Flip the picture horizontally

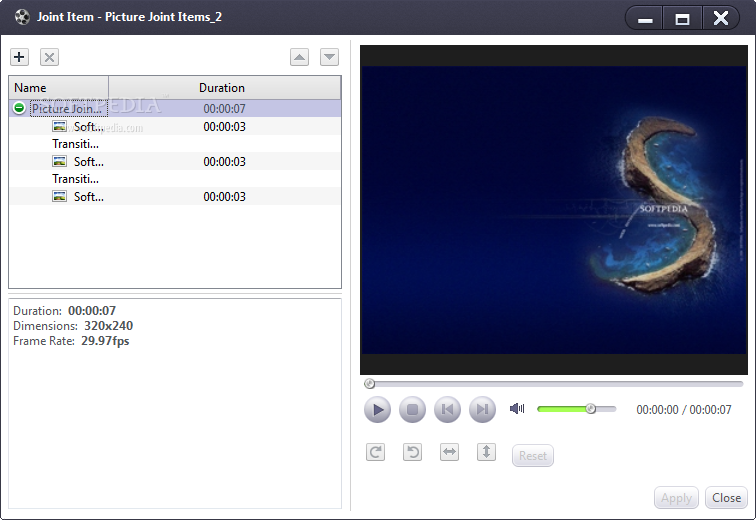pyautogui.click(x=449, y=452)
